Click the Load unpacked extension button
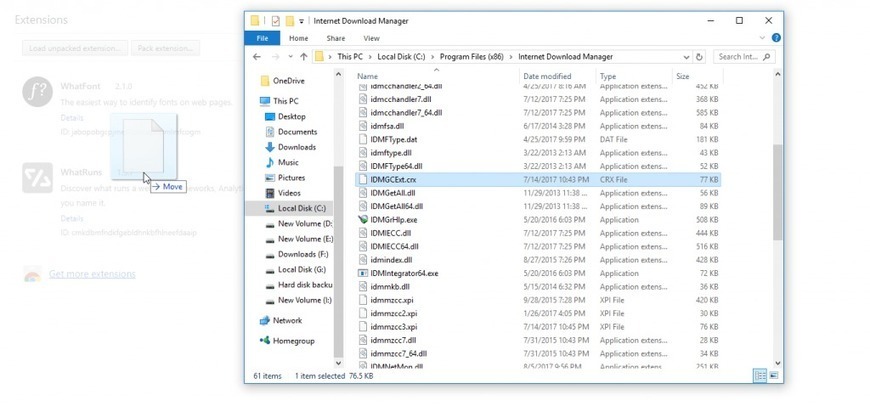Viewport: 870px width, 406px height. coord(76,48)
